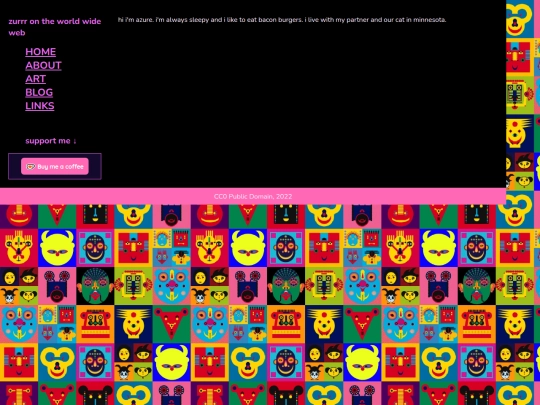Click the 'CC0 Public Domain, 2022' footer text
The height and width of the screenshot is (405, 540).
point(253,196)
